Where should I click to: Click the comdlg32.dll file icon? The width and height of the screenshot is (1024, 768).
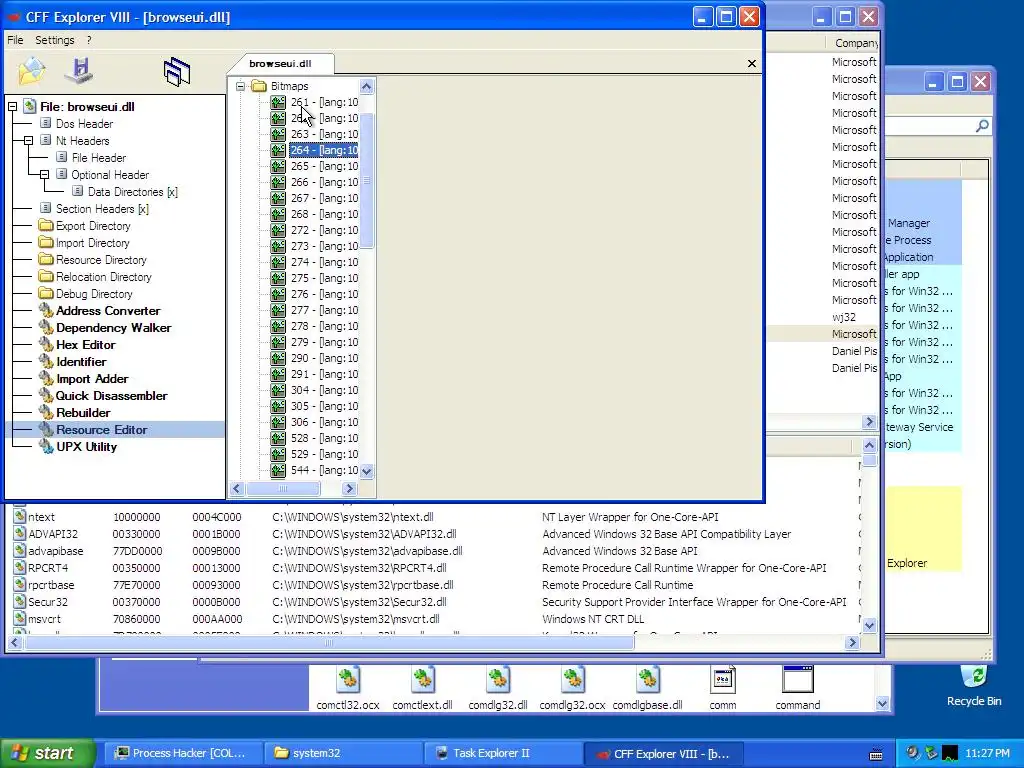click(x=498, y=680)
